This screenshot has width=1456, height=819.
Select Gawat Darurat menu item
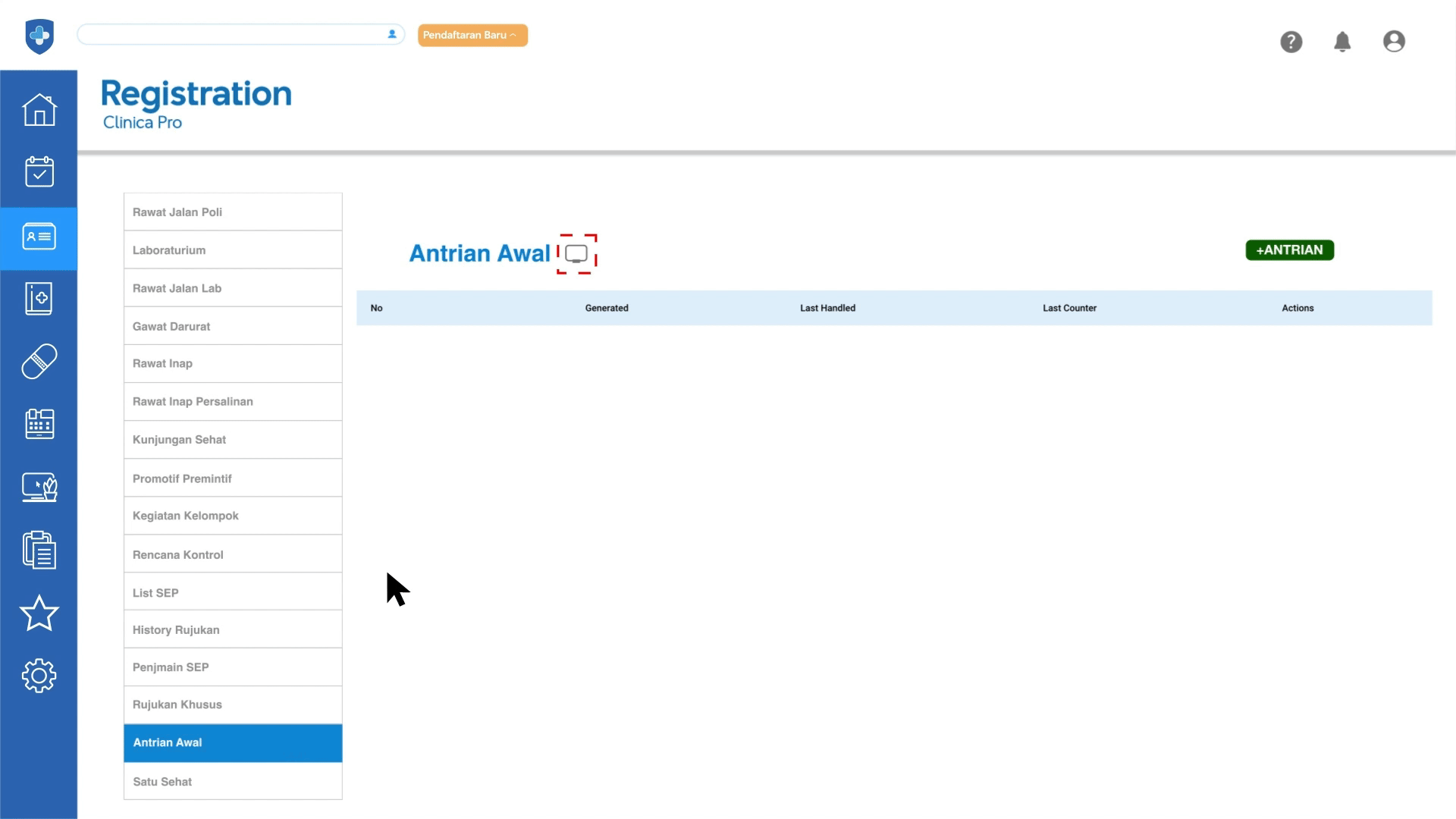click(233, 326)
